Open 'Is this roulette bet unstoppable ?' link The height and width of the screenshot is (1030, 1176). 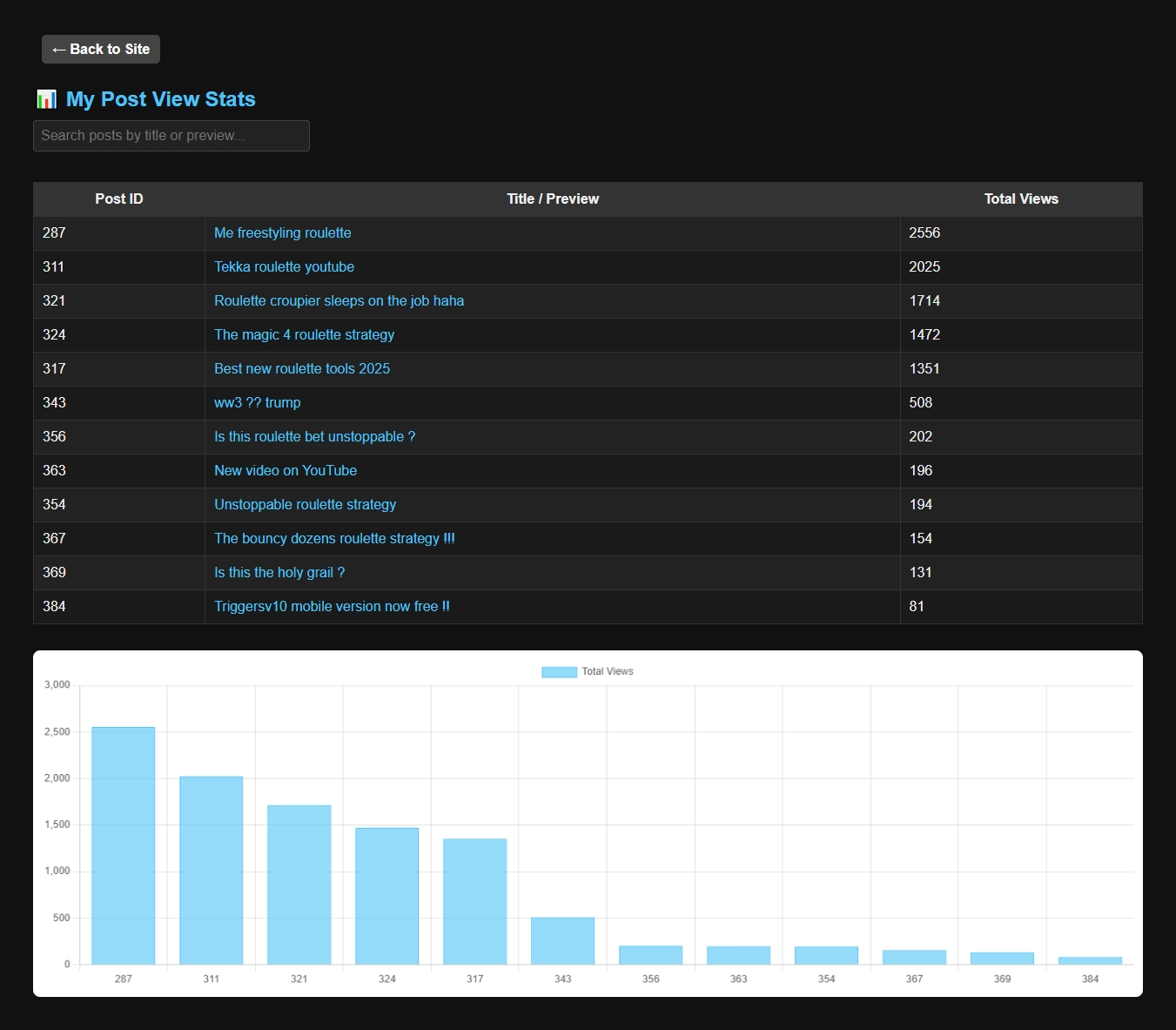coord(314,437)
